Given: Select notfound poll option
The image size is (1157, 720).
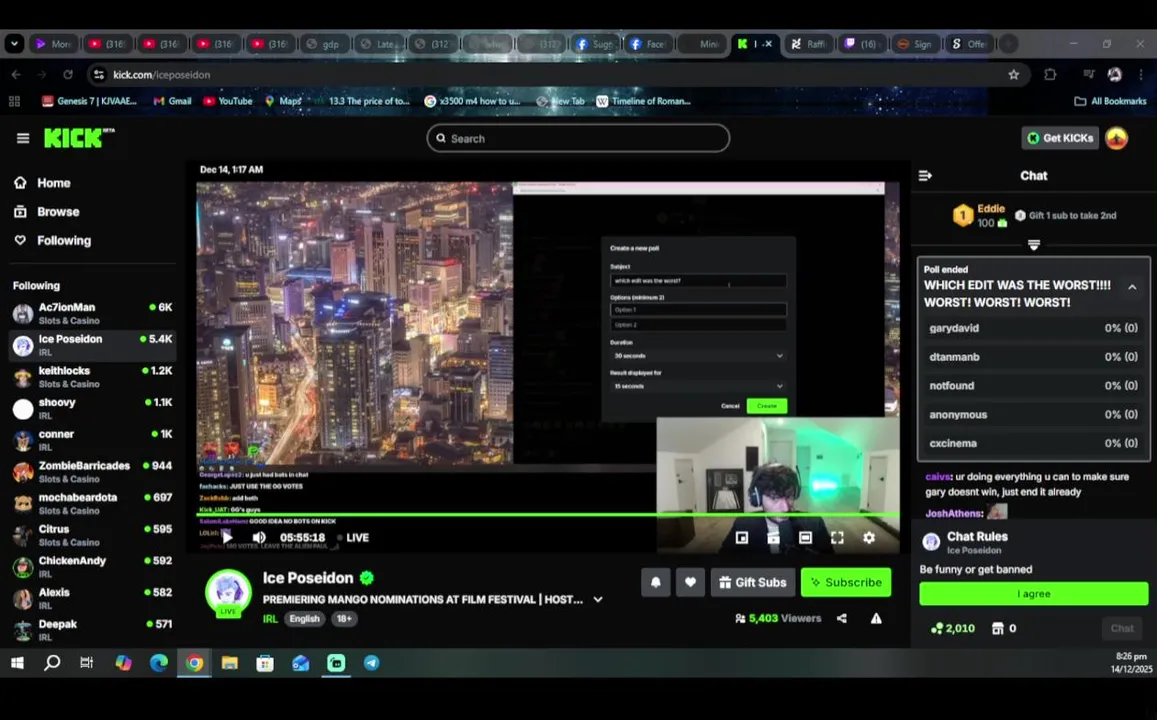Looking at the screenshot, I should pos(1033,386).
